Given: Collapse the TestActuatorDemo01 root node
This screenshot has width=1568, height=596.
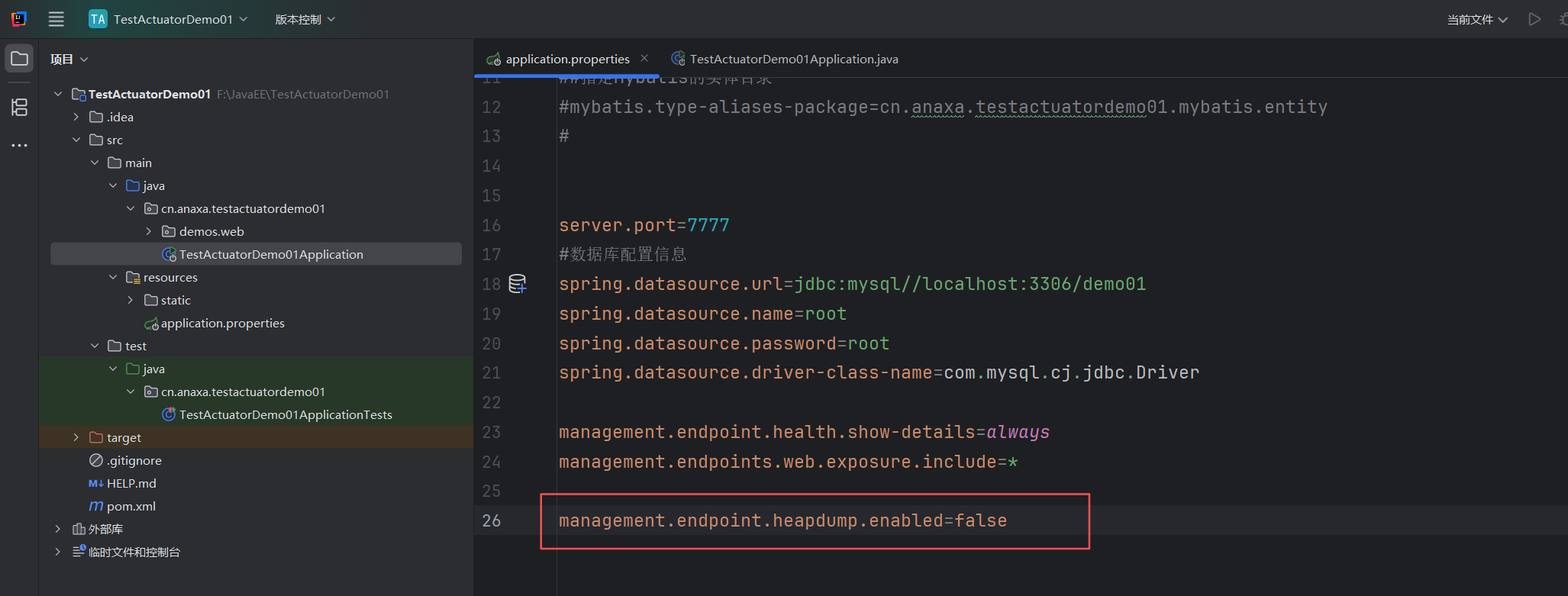Looking at the screenshot, I should click(58, 94).
